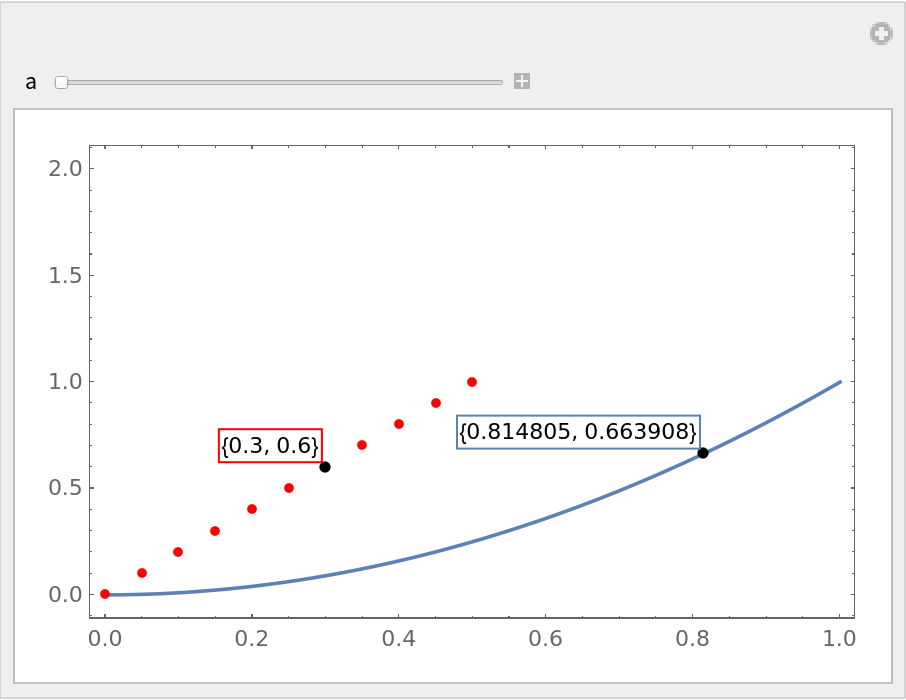The width and height of the screenshot is (906, 700).
Task: Click the red dot at x = 0.35
Action: [x=362, y=445]
